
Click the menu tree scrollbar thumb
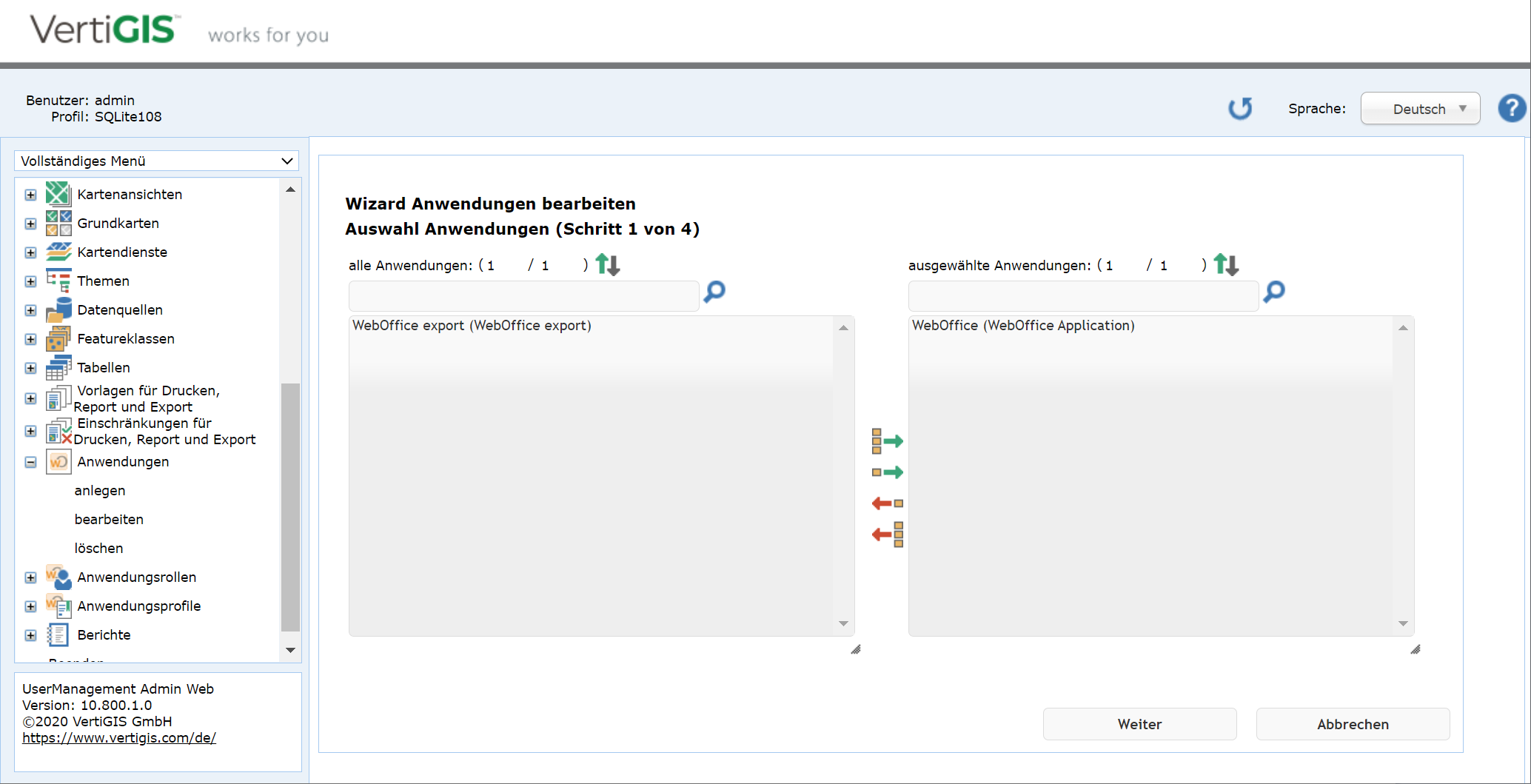pyautogui.click(x=290, y=507)
